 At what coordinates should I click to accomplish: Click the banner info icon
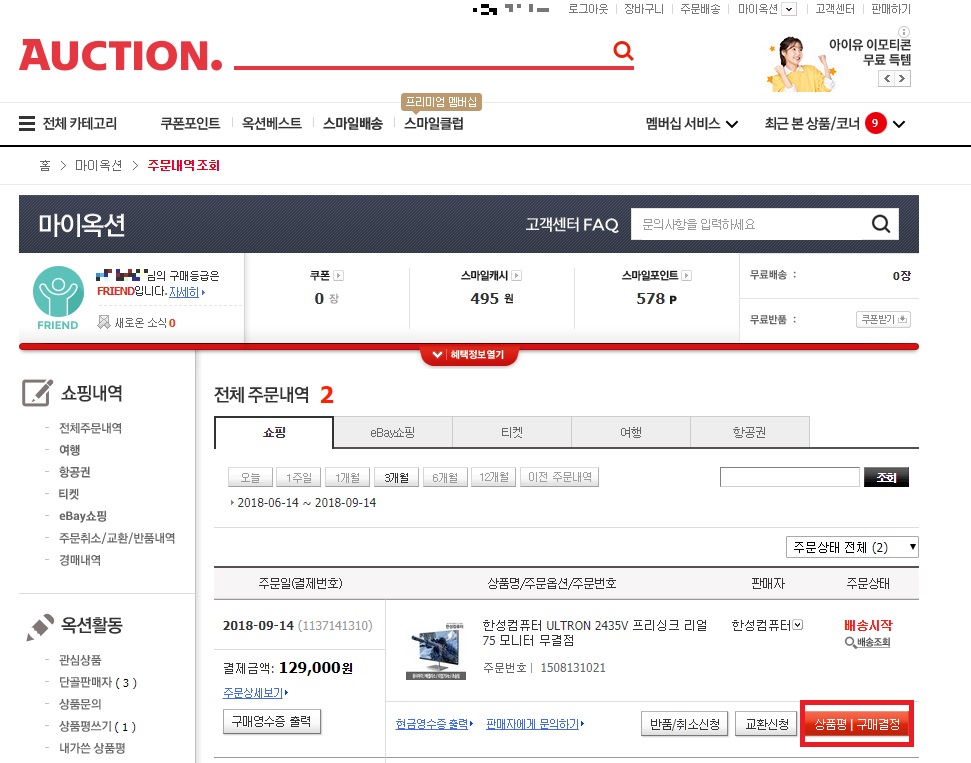[904, 32]
